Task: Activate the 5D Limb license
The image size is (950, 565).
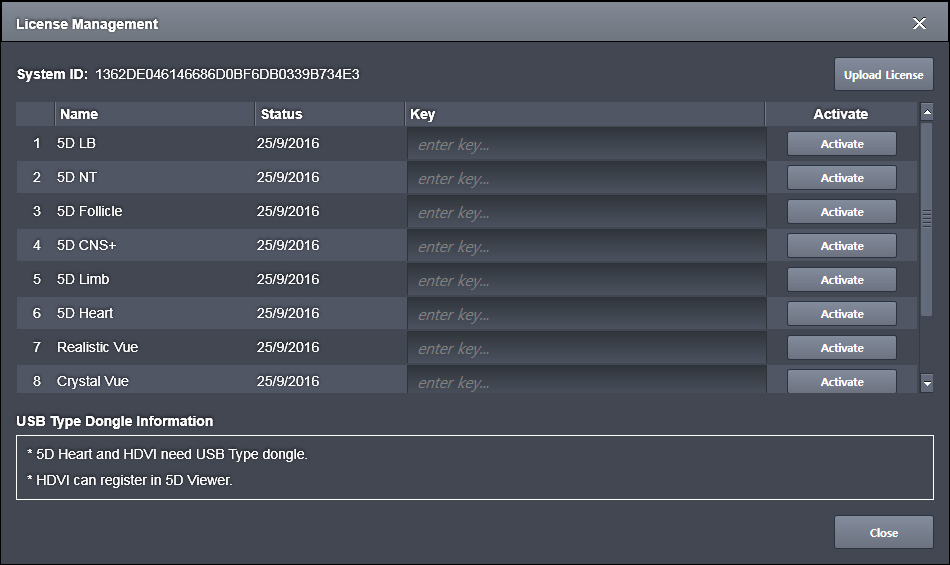Action: [841, 280]
